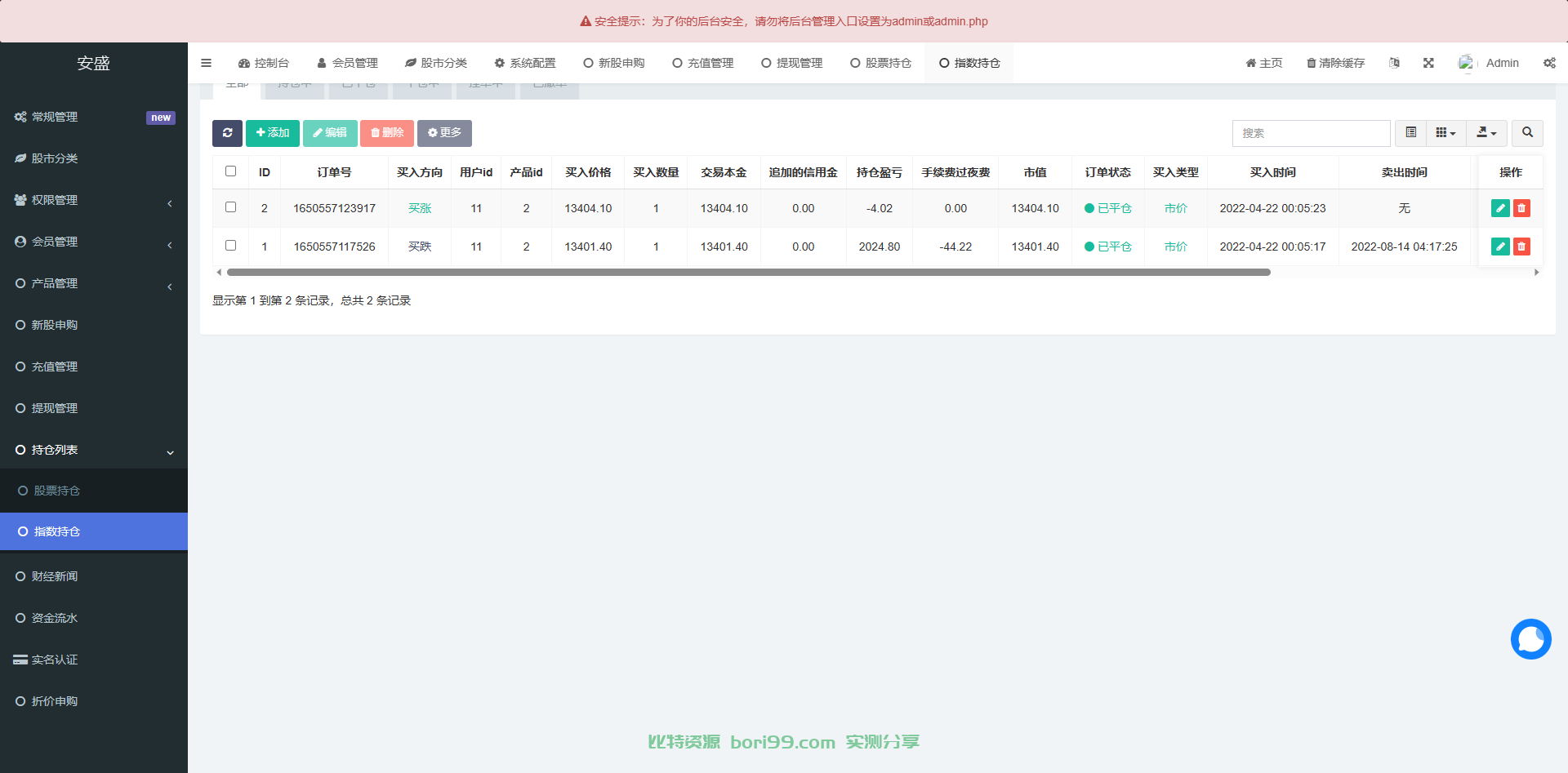Click the table card-view toggle icon

pos(1410,133)
